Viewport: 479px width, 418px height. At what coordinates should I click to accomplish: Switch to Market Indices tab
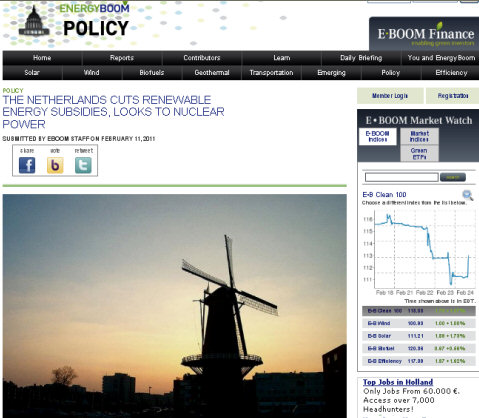(419, 137)
